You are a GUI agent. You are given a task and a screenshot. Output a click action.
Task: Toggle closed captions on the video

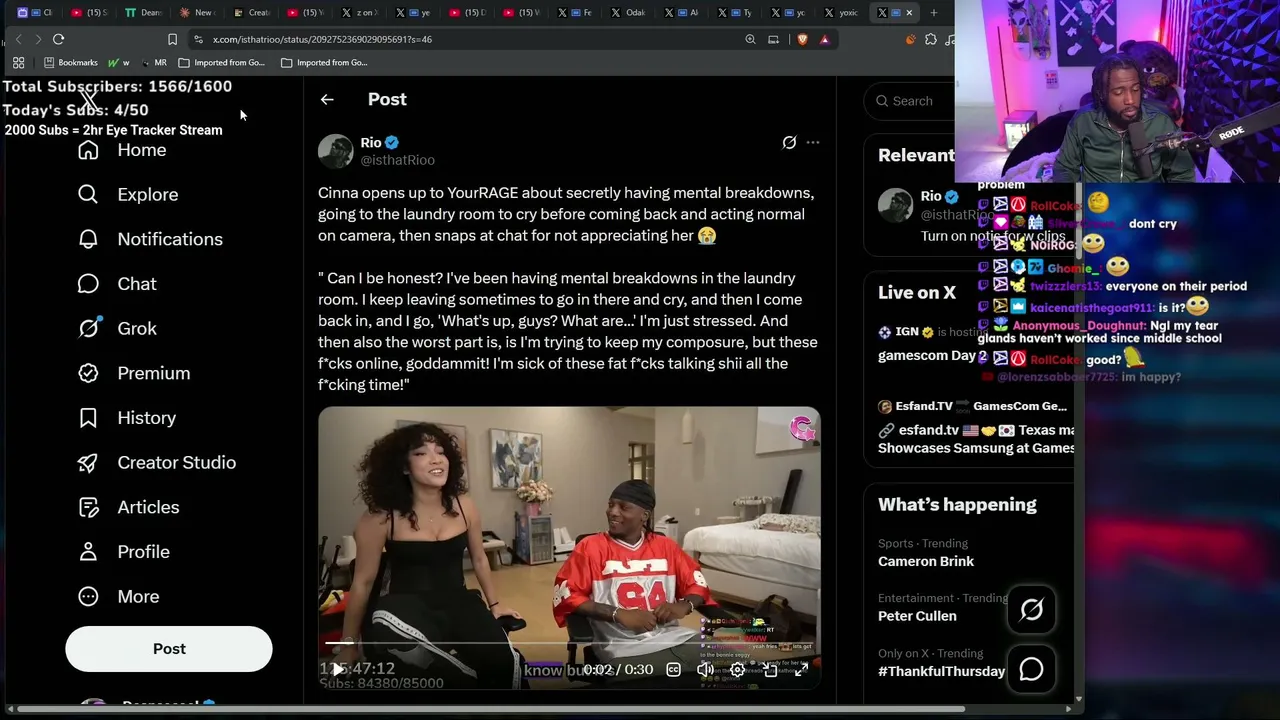point(673,670)
